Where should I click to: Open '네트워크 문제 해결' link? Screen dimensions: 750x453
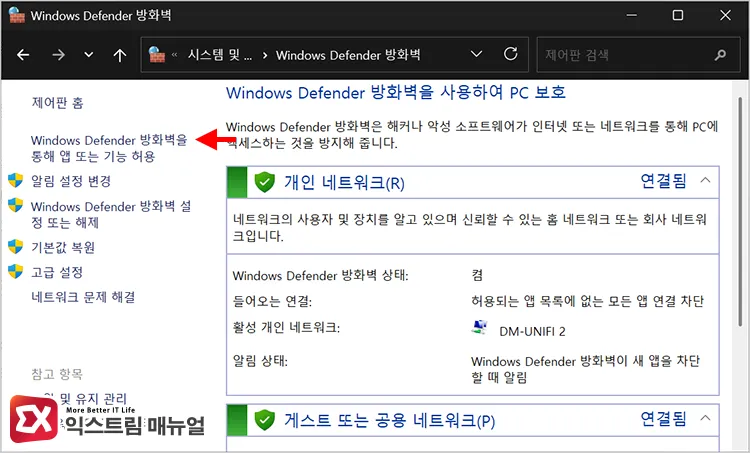coord(83,297)
